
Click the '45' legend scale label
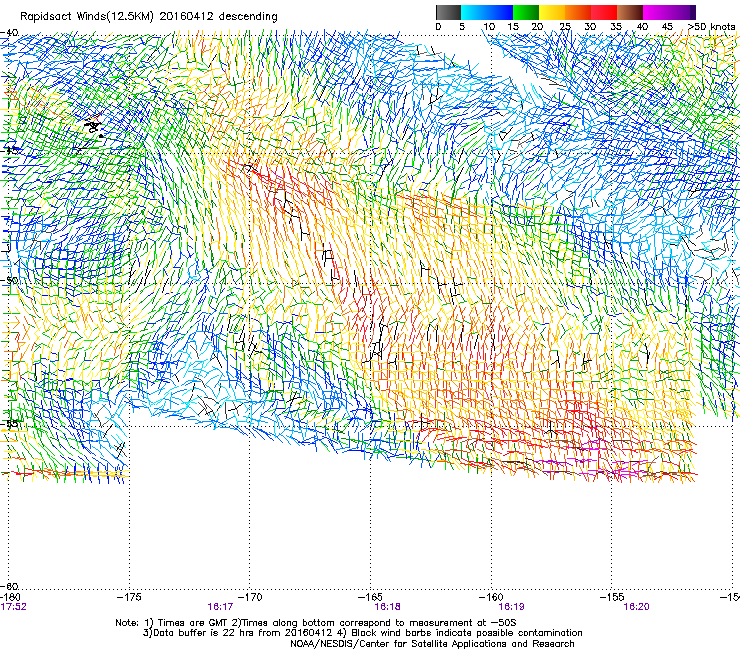[667, 27]
